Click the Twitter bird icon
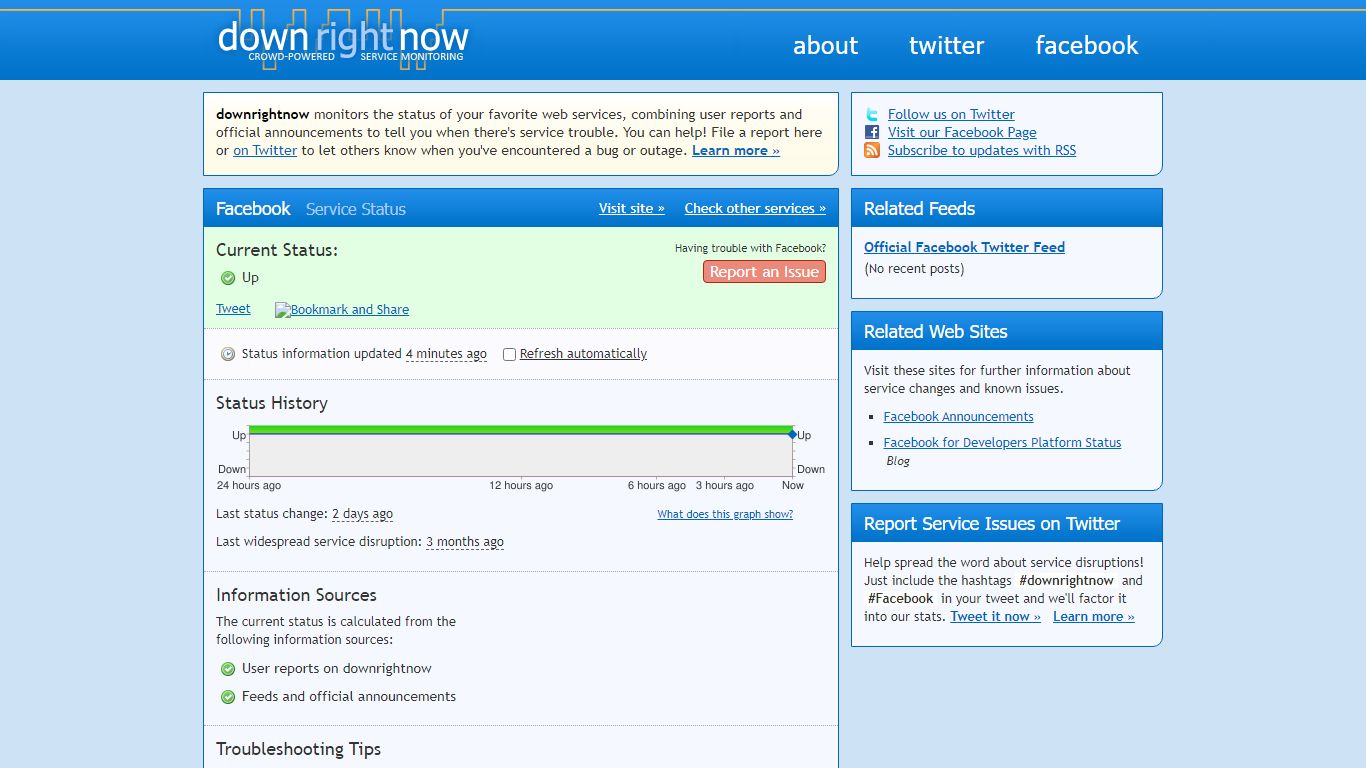Image resolution: width=1366 pixels, height=768 pixels. point(872,115)
